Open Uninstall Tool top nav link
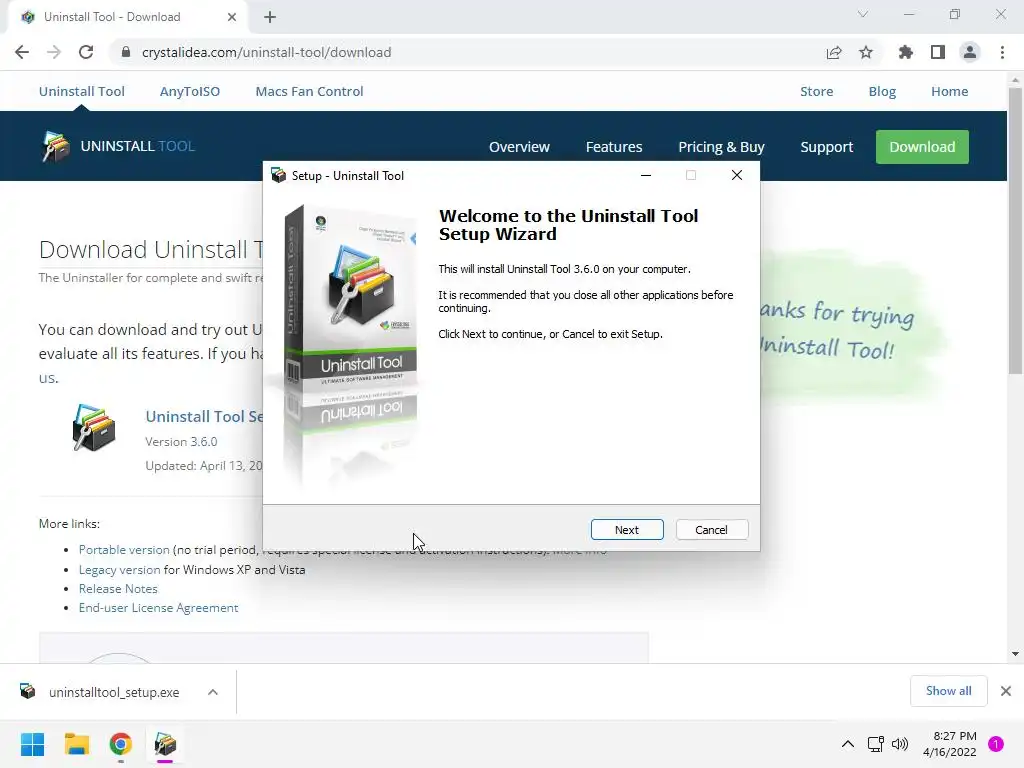 82,91
